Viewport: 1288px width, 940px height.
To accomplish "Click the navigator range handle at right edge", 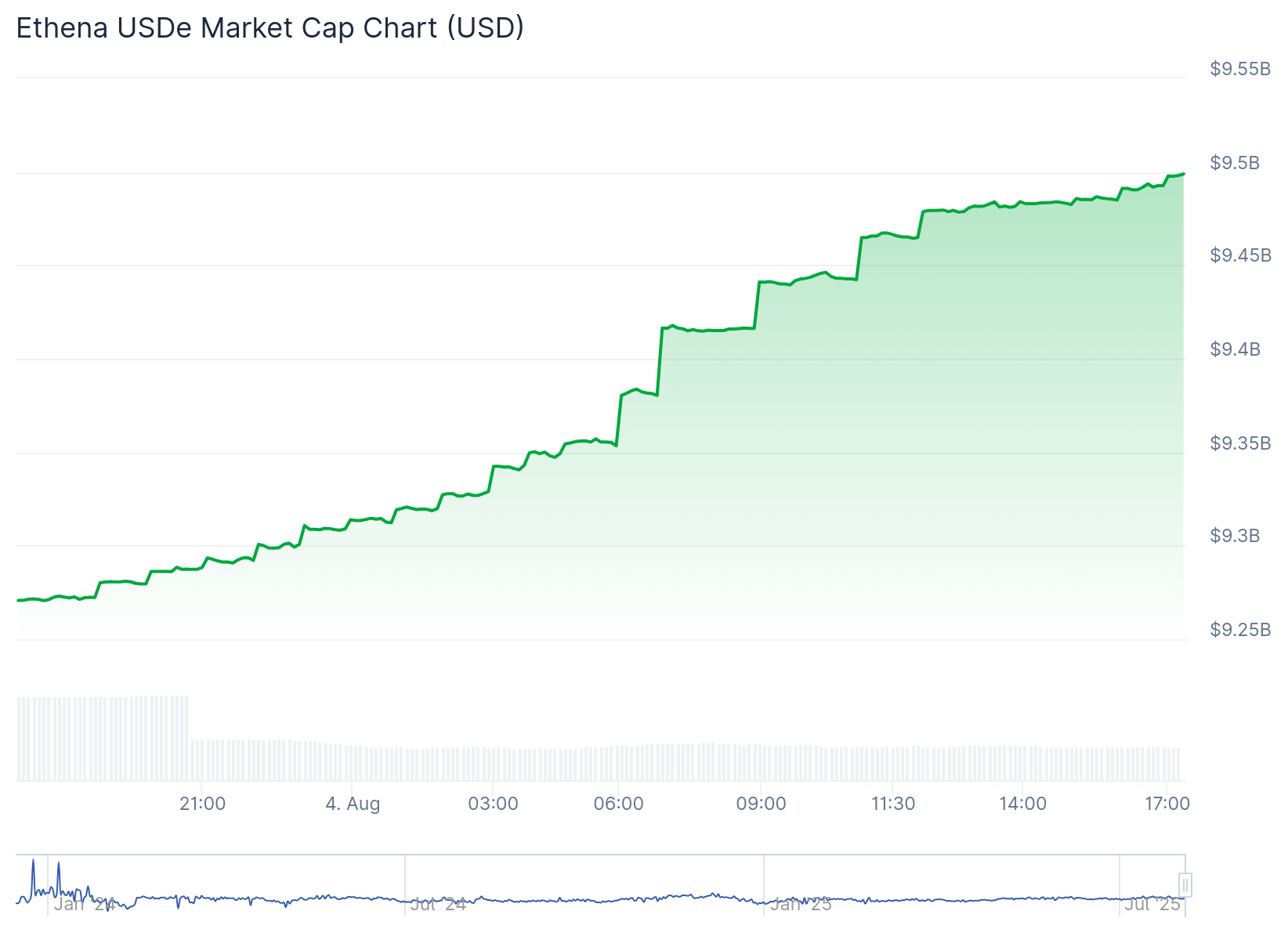I will 1185,885.
